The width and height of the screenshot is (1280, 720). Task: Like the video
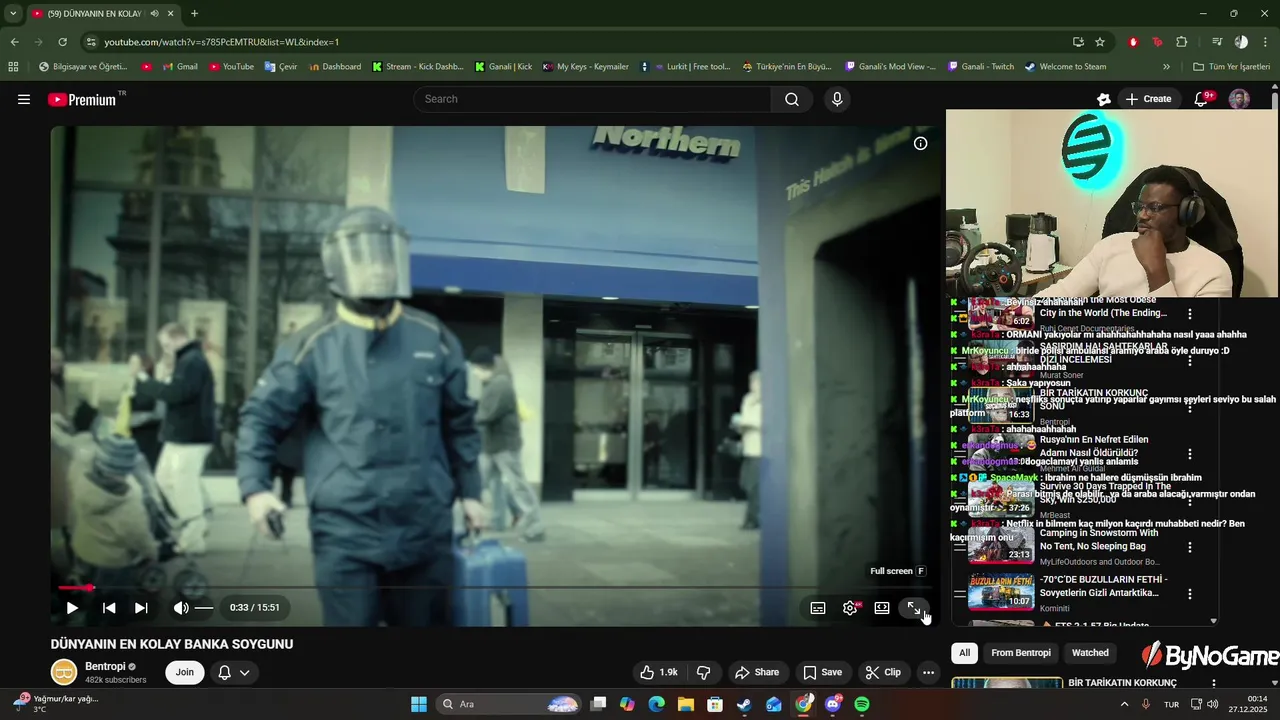coord(659,672)
